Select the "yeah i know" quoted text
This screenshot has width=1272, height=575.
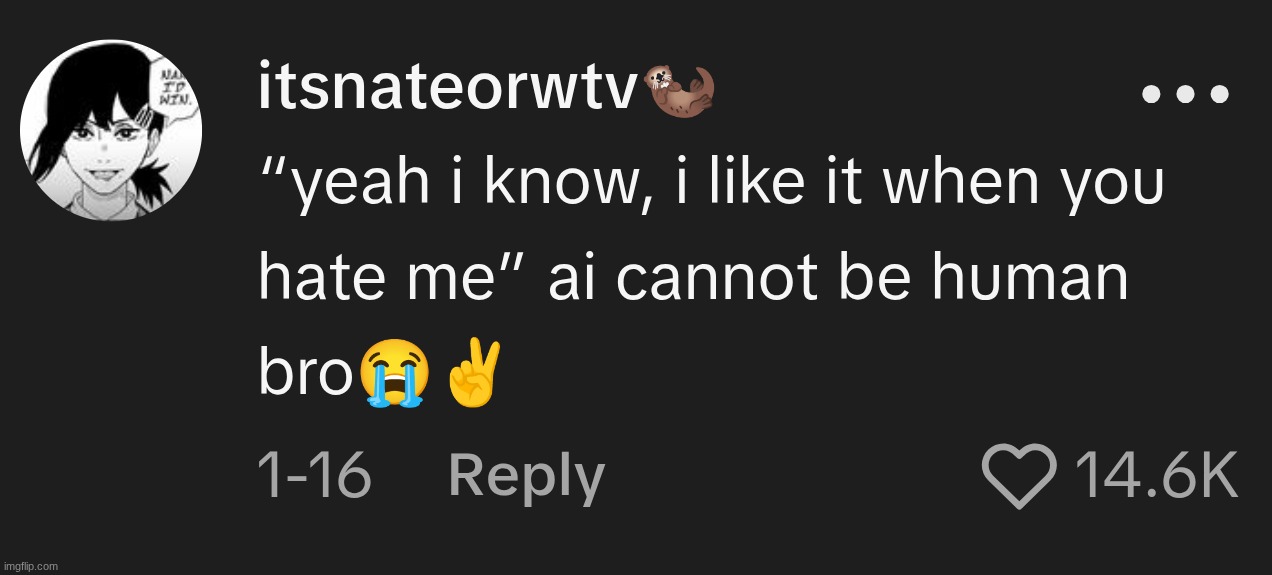(448, 186)
